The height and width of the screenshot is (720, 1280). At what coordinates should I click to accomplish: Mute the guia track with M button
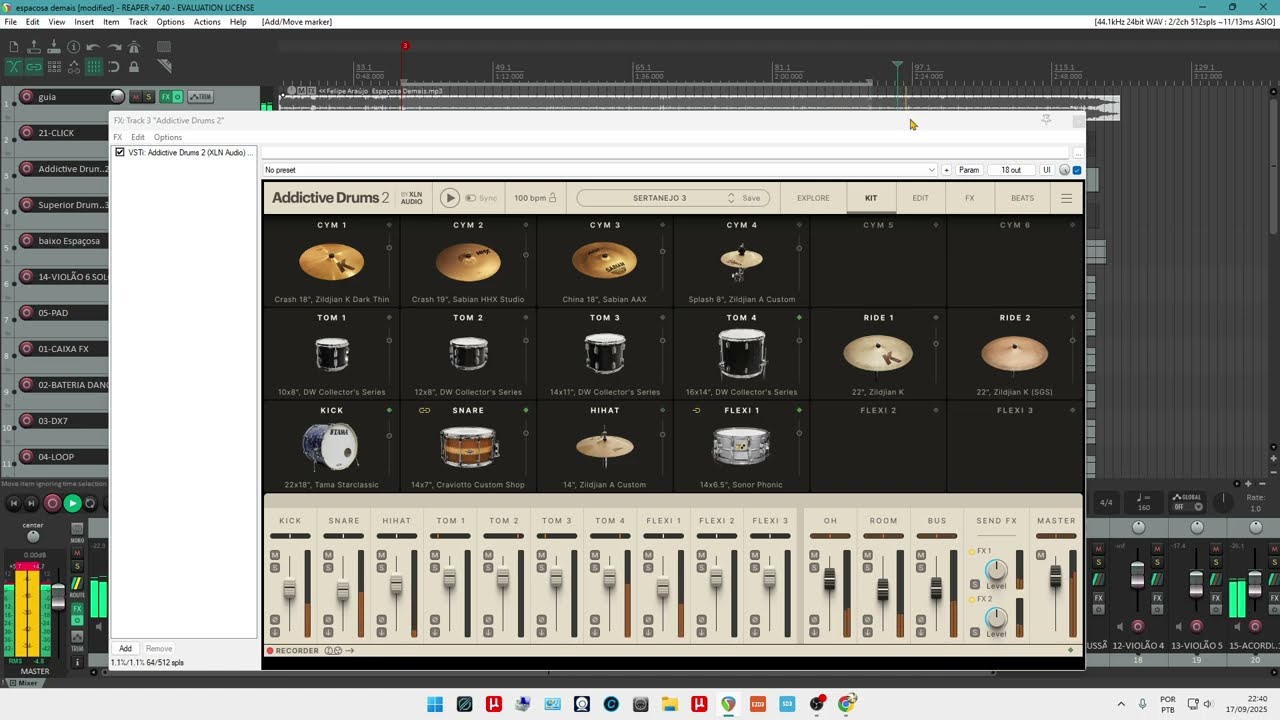(137, 97)
